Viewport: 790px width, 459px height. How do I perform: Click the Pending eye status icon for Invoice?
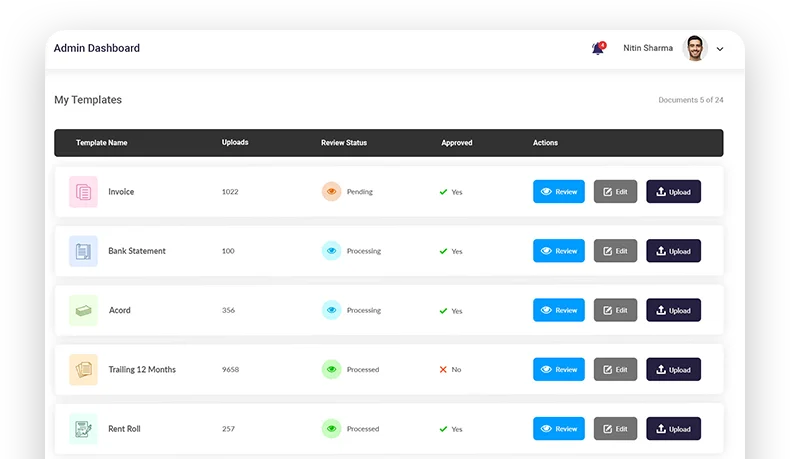click(x=331, y=192)
